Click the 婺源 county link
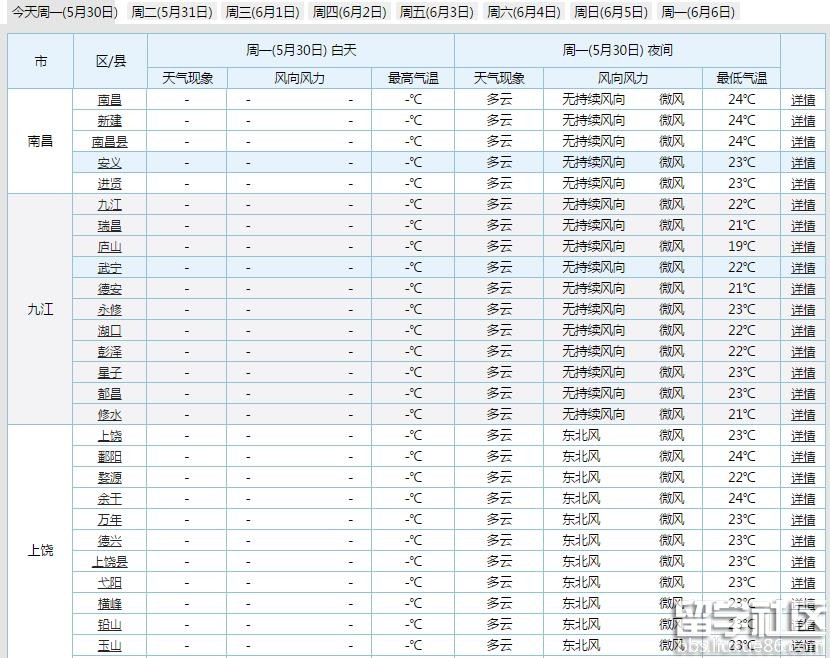The width and height of the screenshot is (830, 658). (x=110, y=477)
